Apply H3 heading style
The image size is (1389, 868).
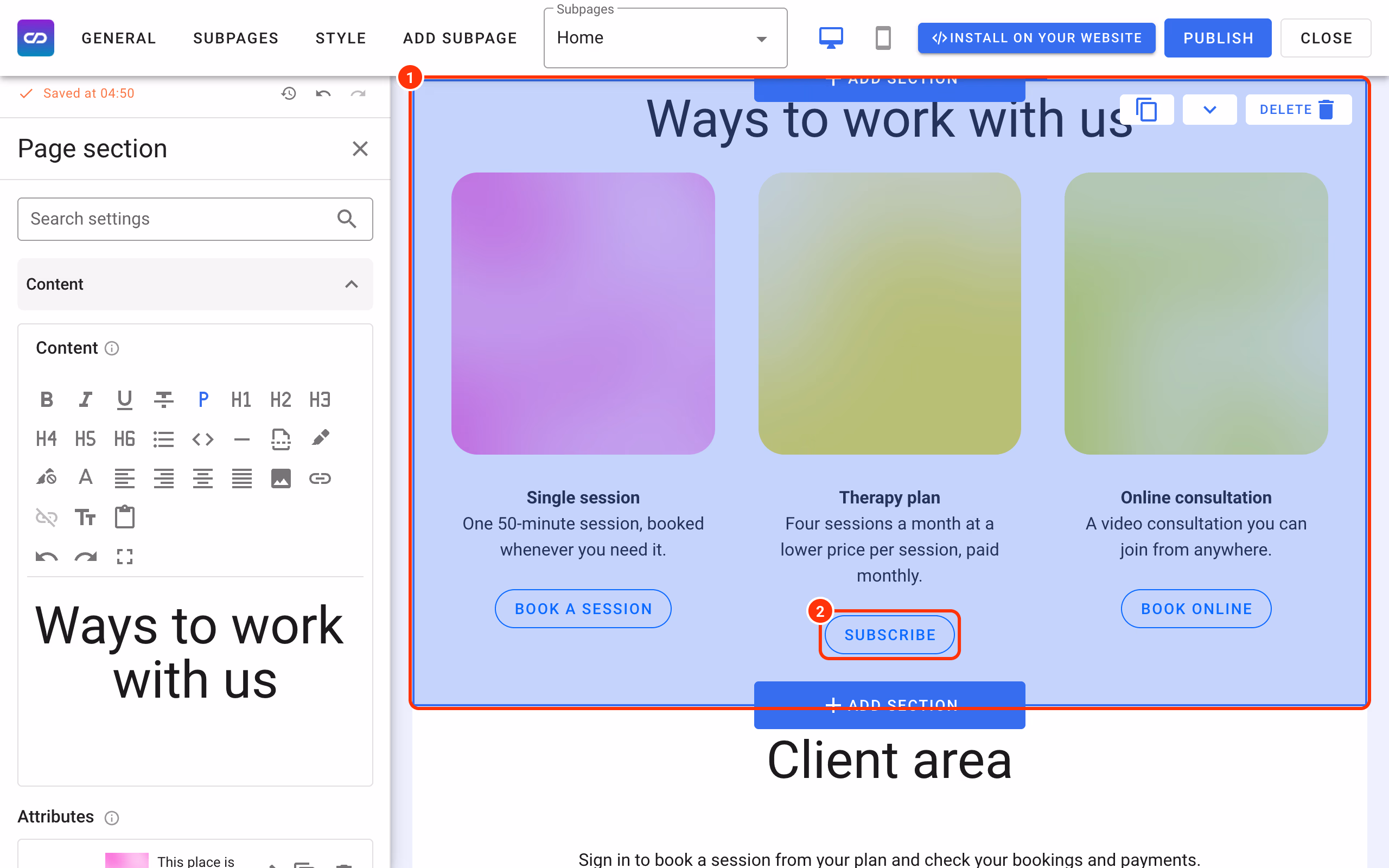coord(320,400)
